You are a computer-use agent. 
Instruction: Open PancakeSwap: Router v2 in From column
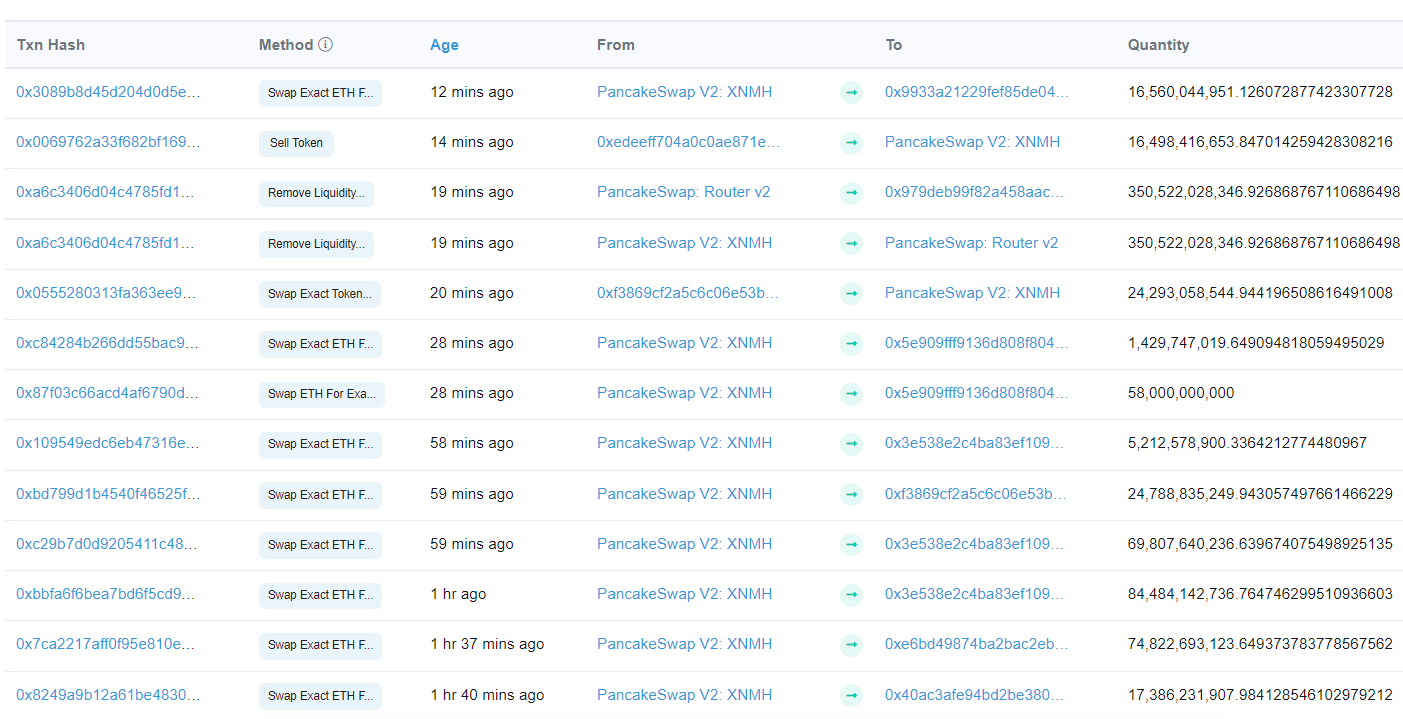click(684, 192)
